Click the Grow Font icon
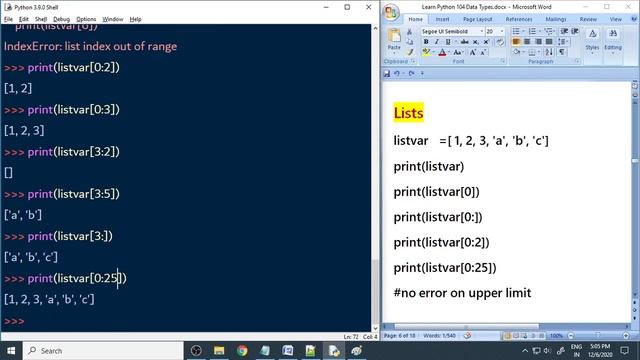The width and height of the screenshot is (640, 360). coord(473,52)
